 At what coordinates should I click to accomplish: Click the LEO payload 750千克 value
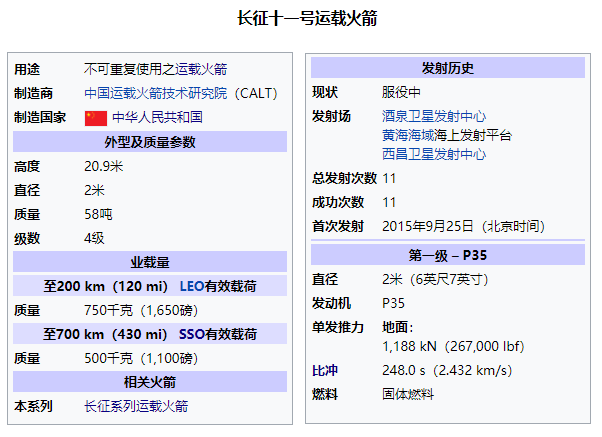pyautogui.click(x=141, y=310)
